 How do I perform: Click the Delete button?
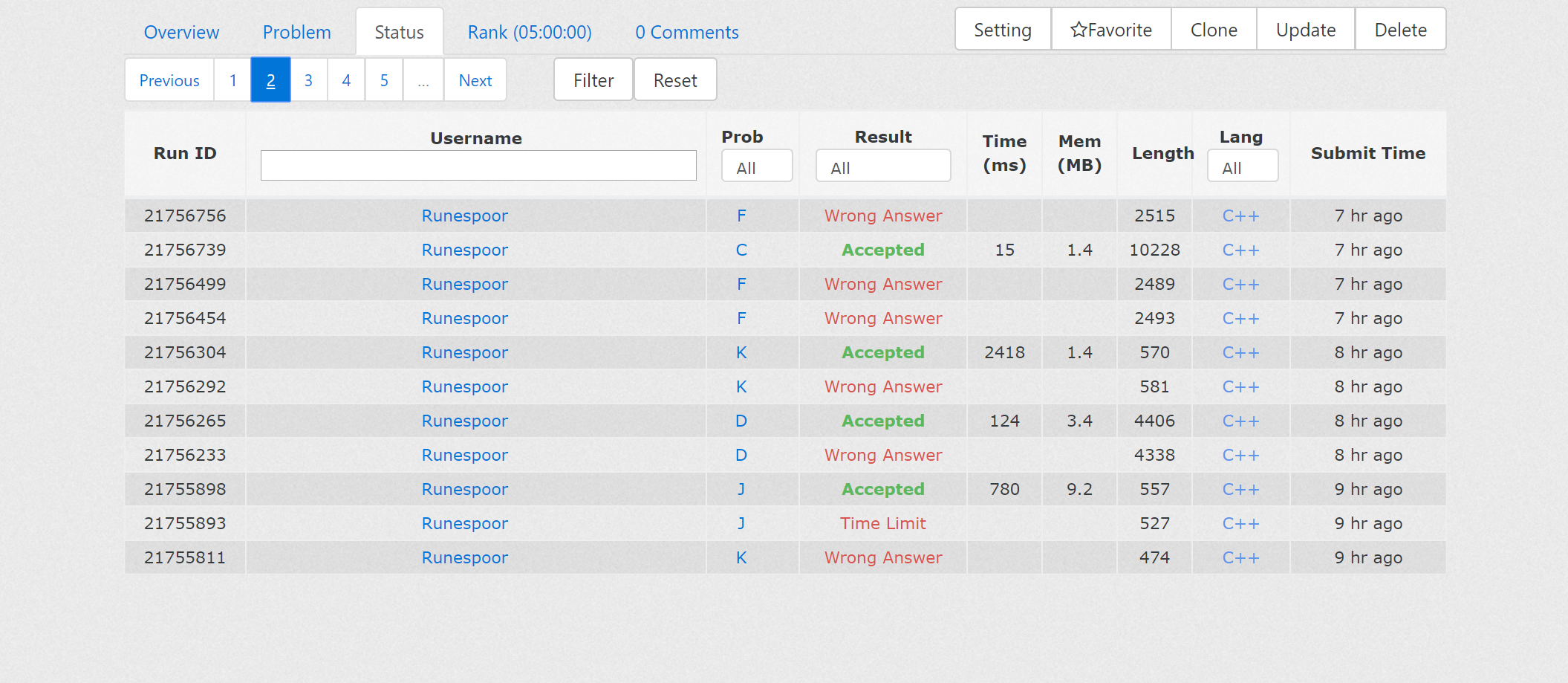[x=1400, y=30]
